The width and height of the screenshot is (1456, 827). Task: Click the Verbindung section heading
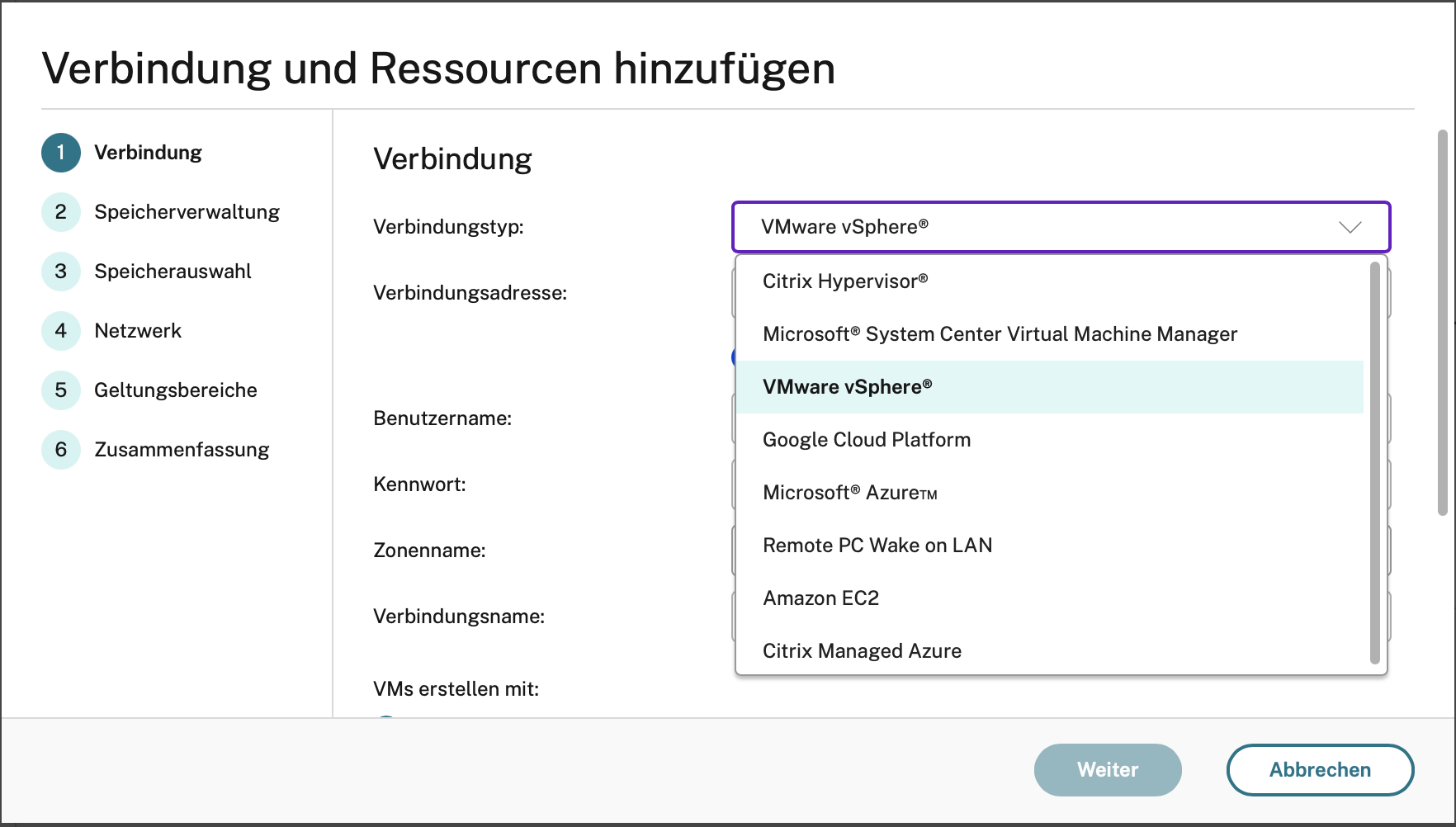point(452,159)
